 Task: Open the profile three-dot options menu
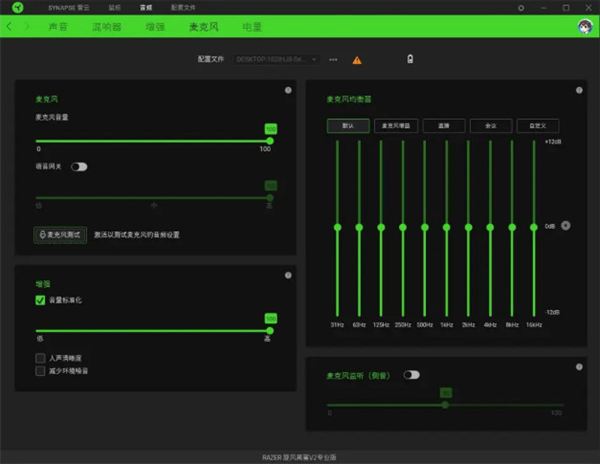point(333,60)
